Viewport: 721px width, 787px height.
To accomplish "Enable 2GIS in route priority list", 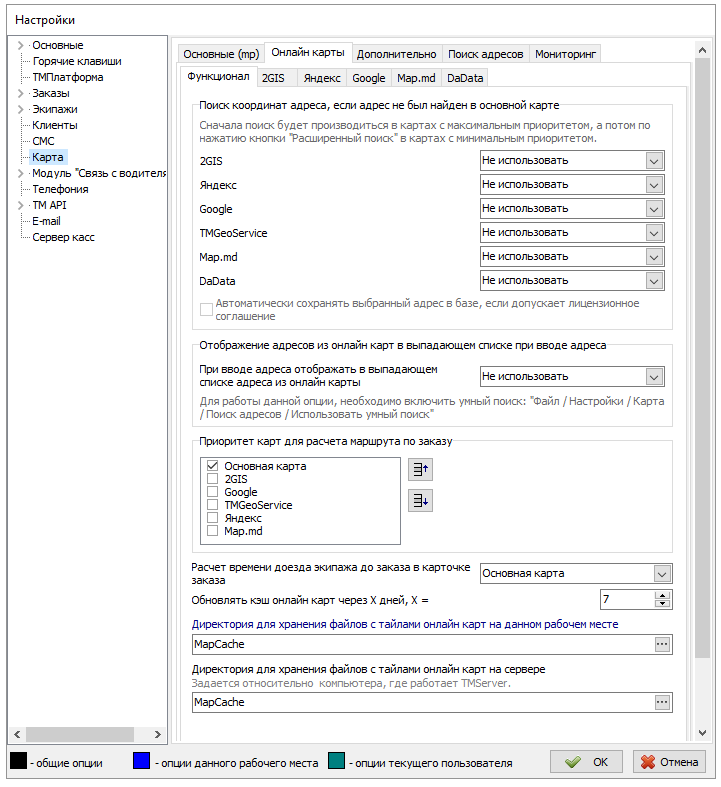I will pos(212,479).
